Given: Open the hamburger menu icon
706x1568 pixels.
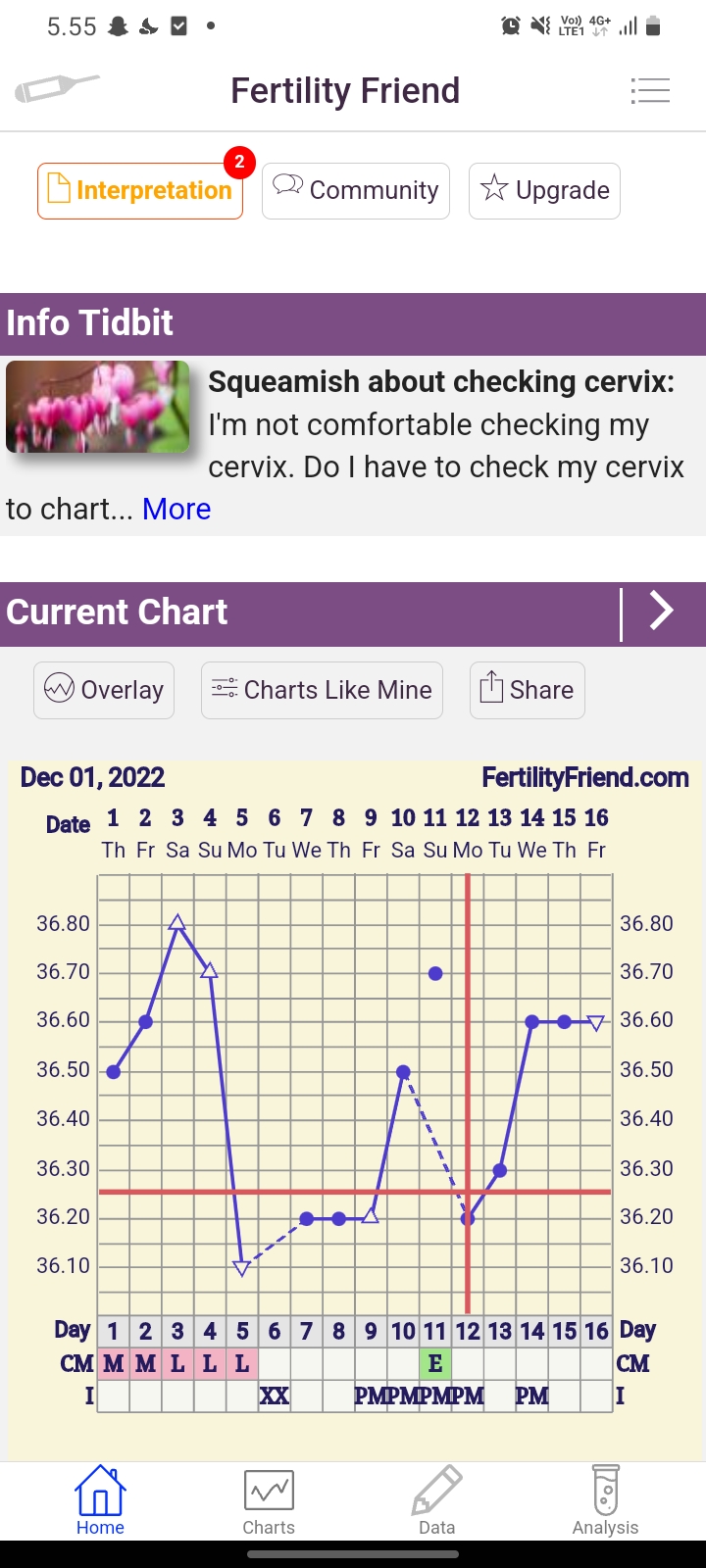Looking at the screenshot, I should pyautogui.click(x=650, y=91).
